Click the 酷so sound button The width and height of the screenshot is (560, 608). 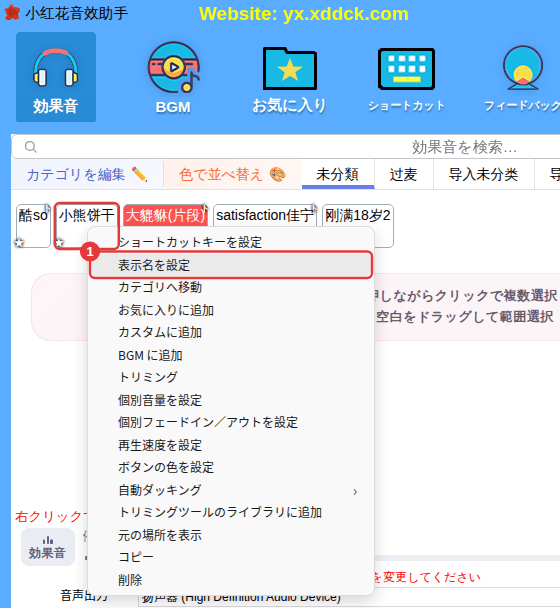33,226
